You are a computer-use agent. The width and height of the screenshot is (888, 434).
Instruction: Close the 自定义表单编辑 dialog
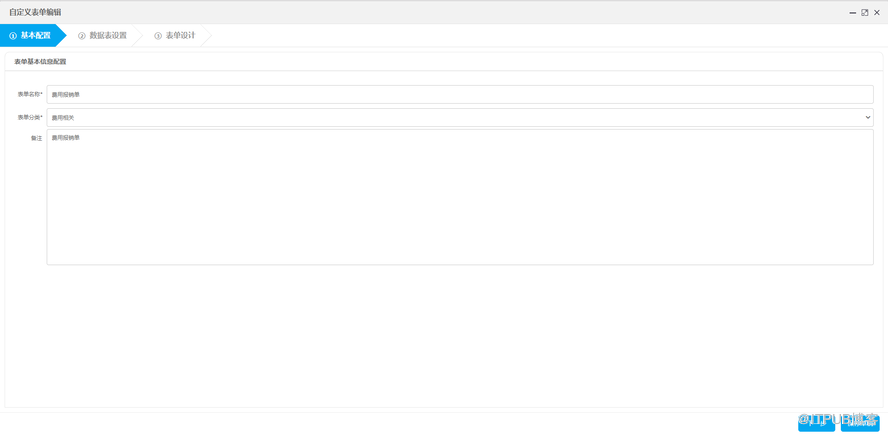[877, 13]
